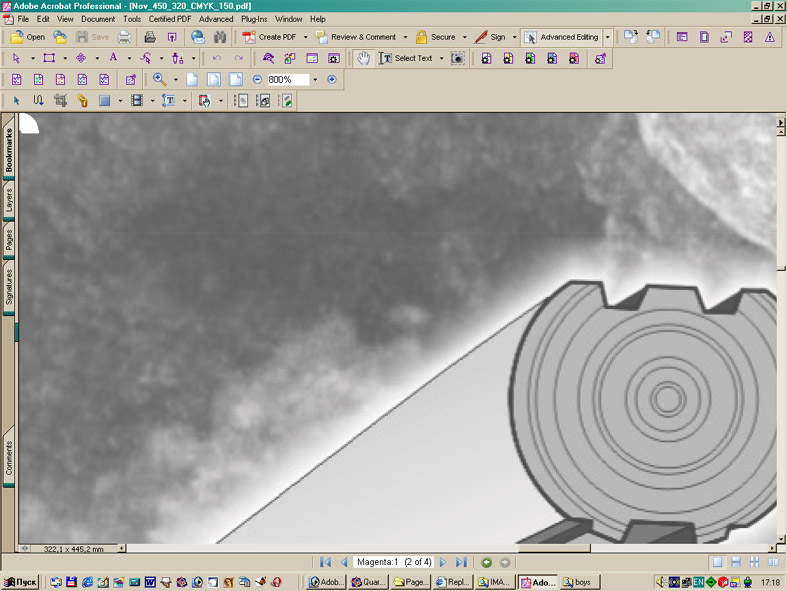Image resolution: width=787 pixels, height=591 pixels.
Task: Select the Crop tool
Action: (60, 101)
